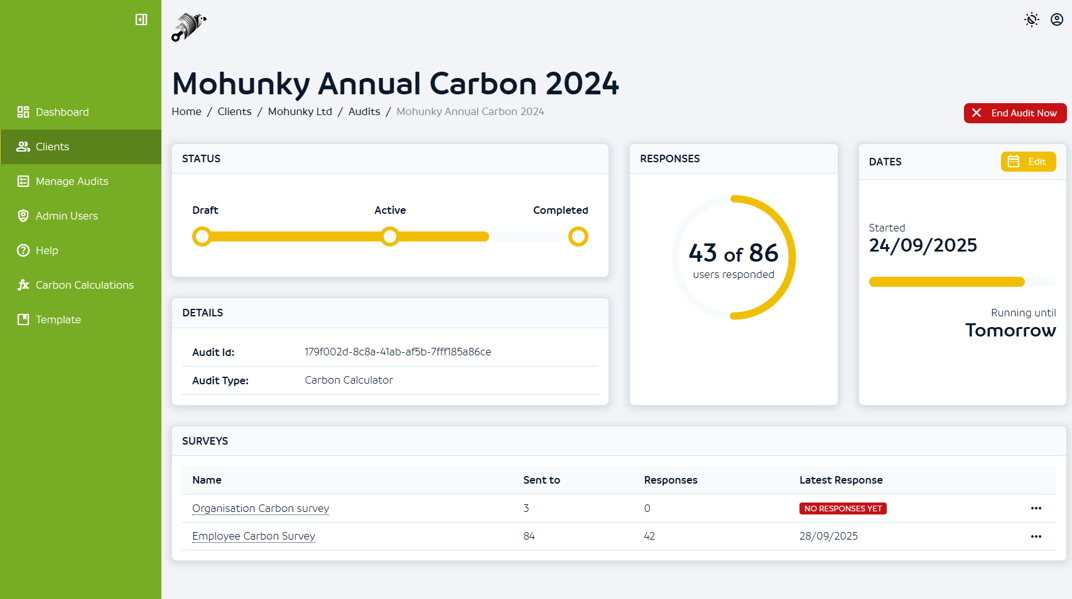
Task: Open the Help question mark icon
Action: click(x=23, y=250)
